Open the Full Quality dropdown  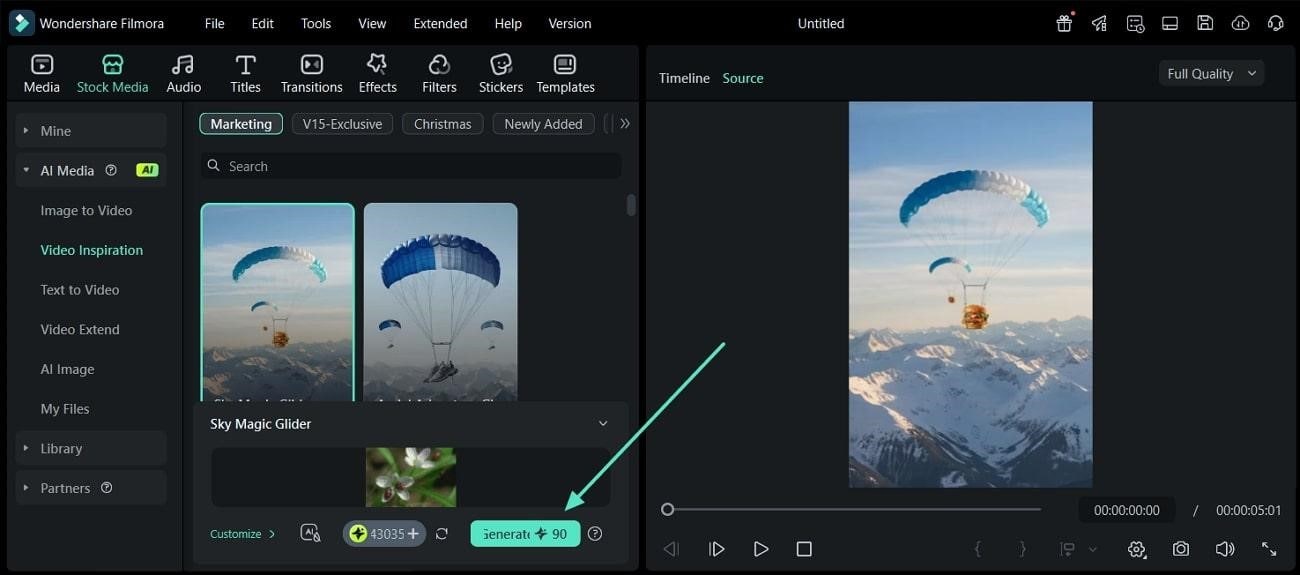(1211, 74)
